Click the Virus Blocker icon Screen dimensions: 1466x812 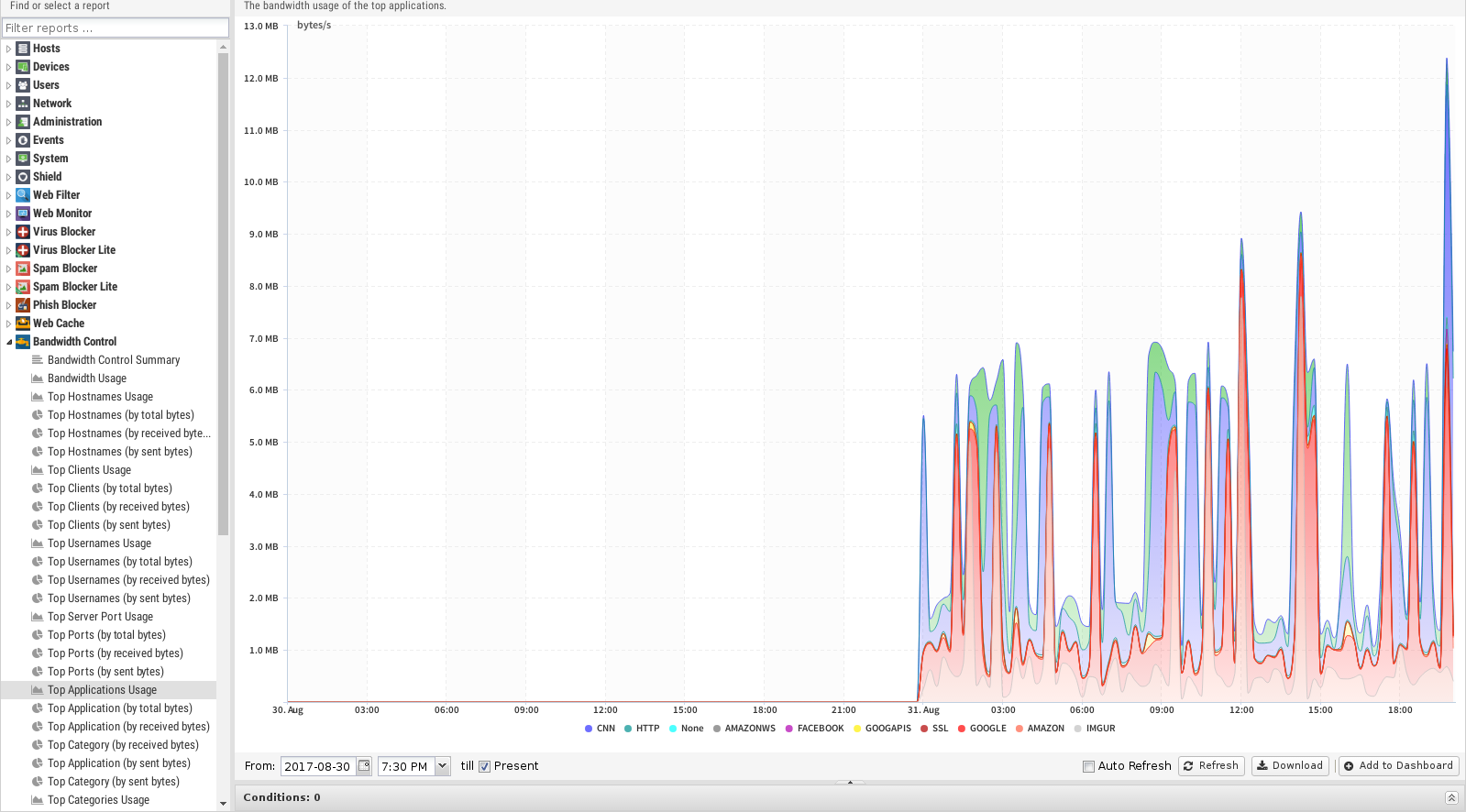point(23,232)
